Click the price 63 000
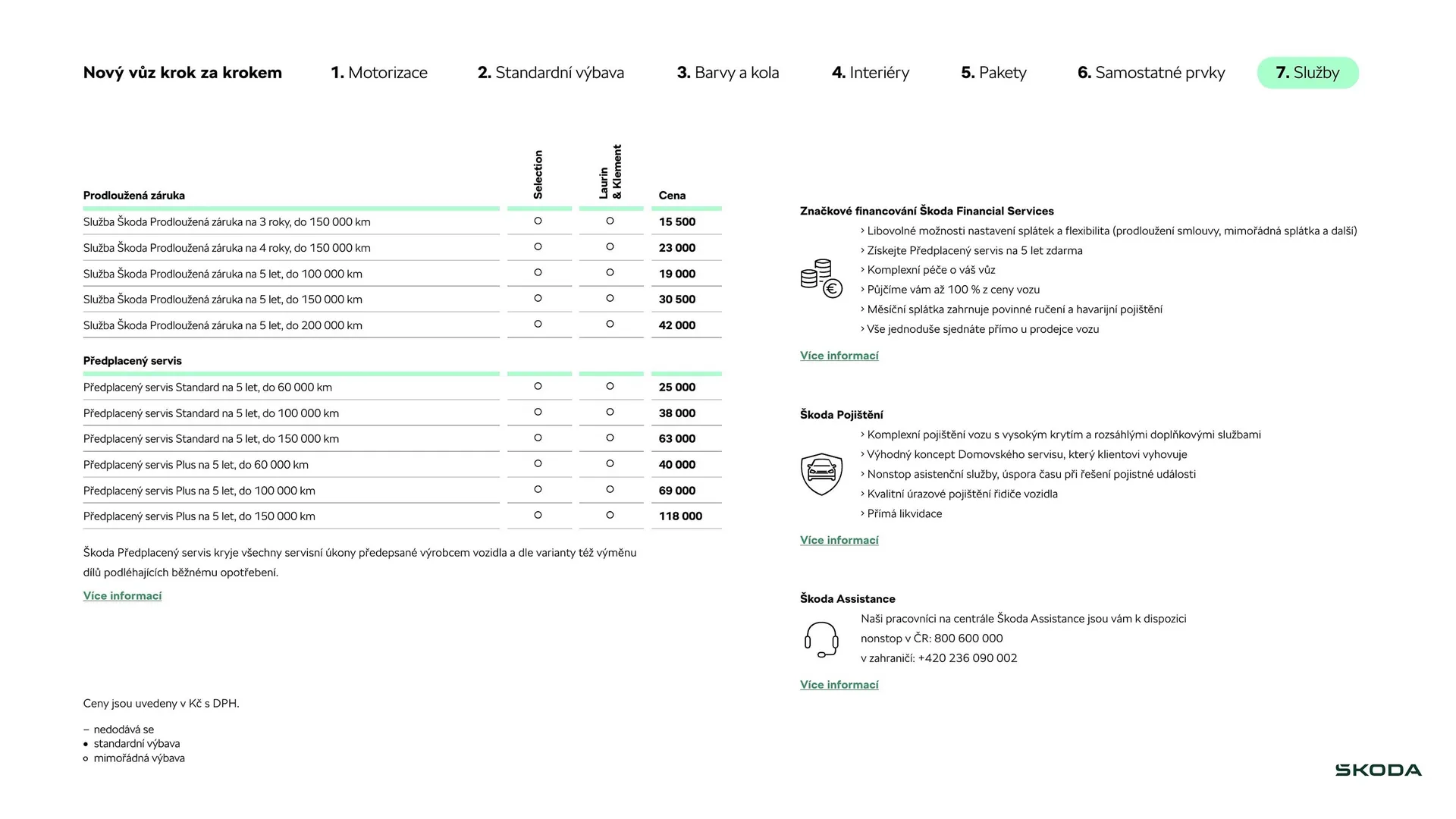 pos(677,439)
